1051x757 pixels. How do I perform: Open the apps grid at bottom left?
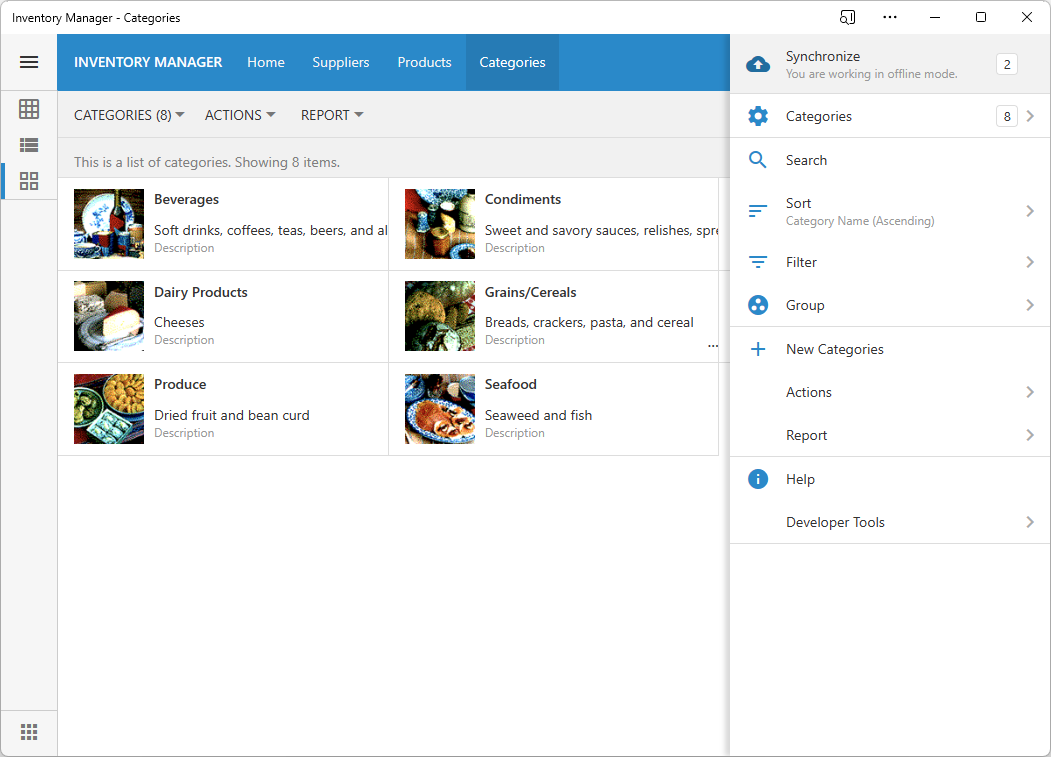point(29,732)
